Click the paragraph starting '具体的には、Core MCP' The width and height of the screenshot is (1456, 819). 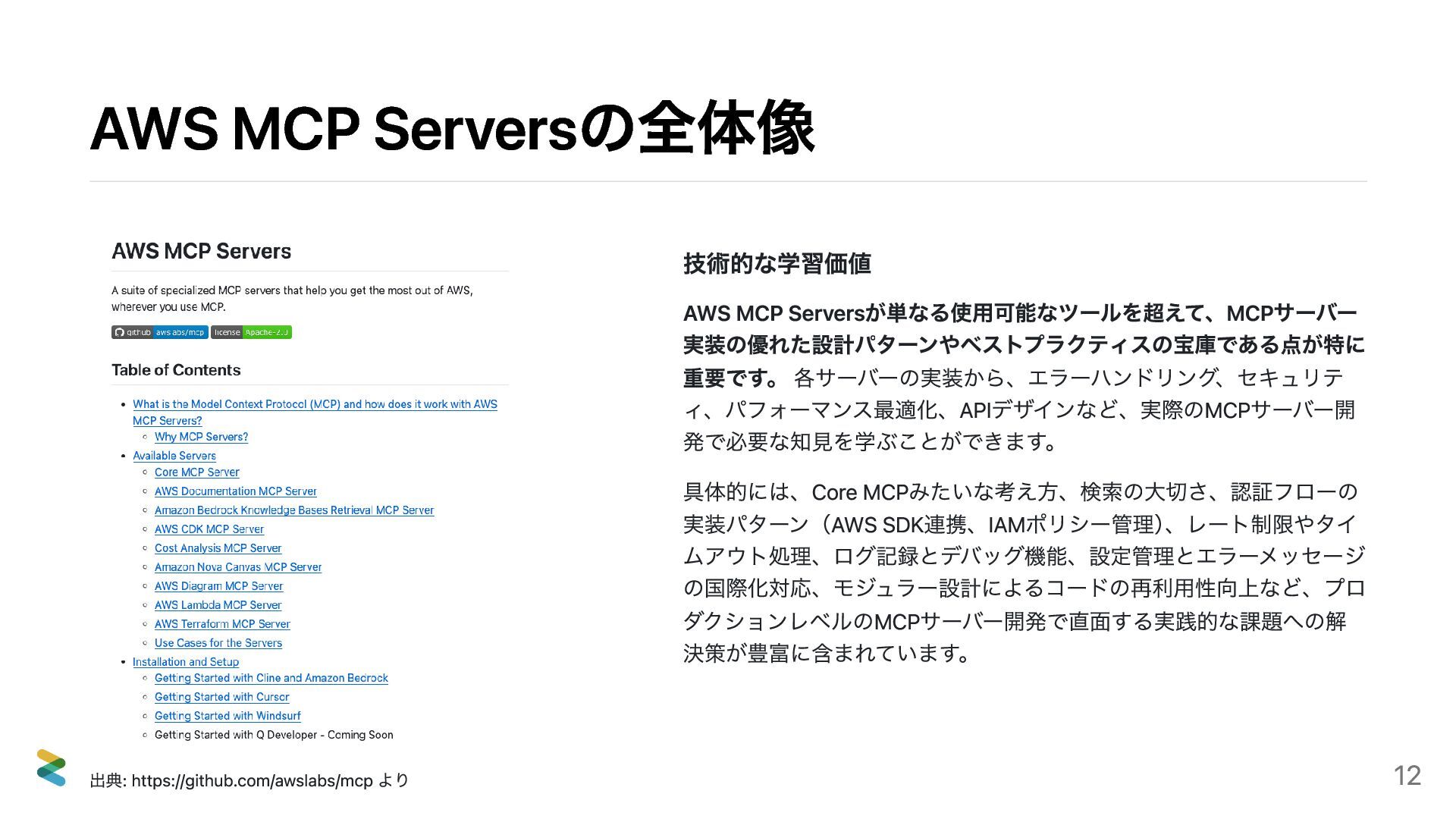[1024, 573]
